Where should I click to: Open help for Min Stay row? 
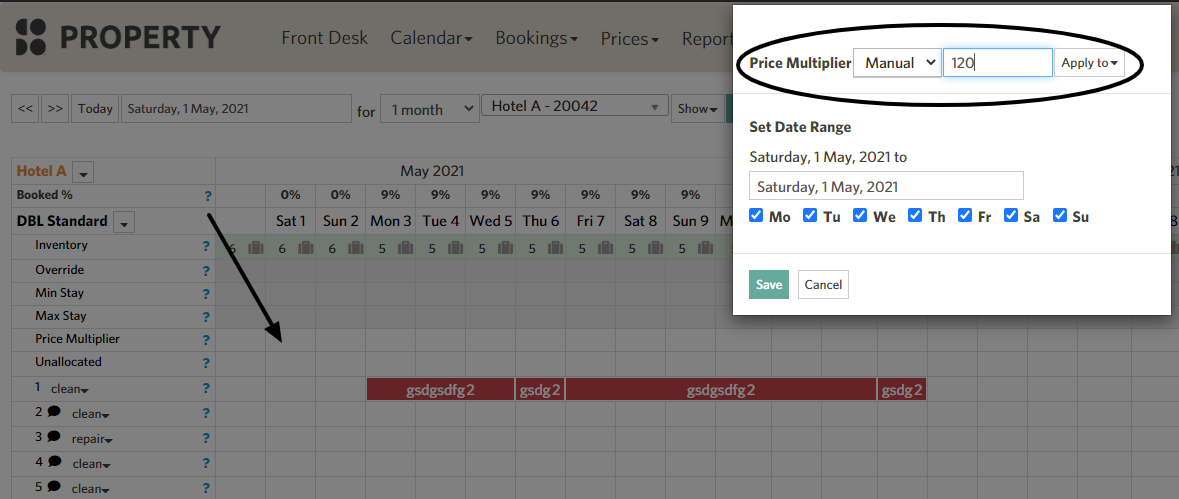coord(205,294)
